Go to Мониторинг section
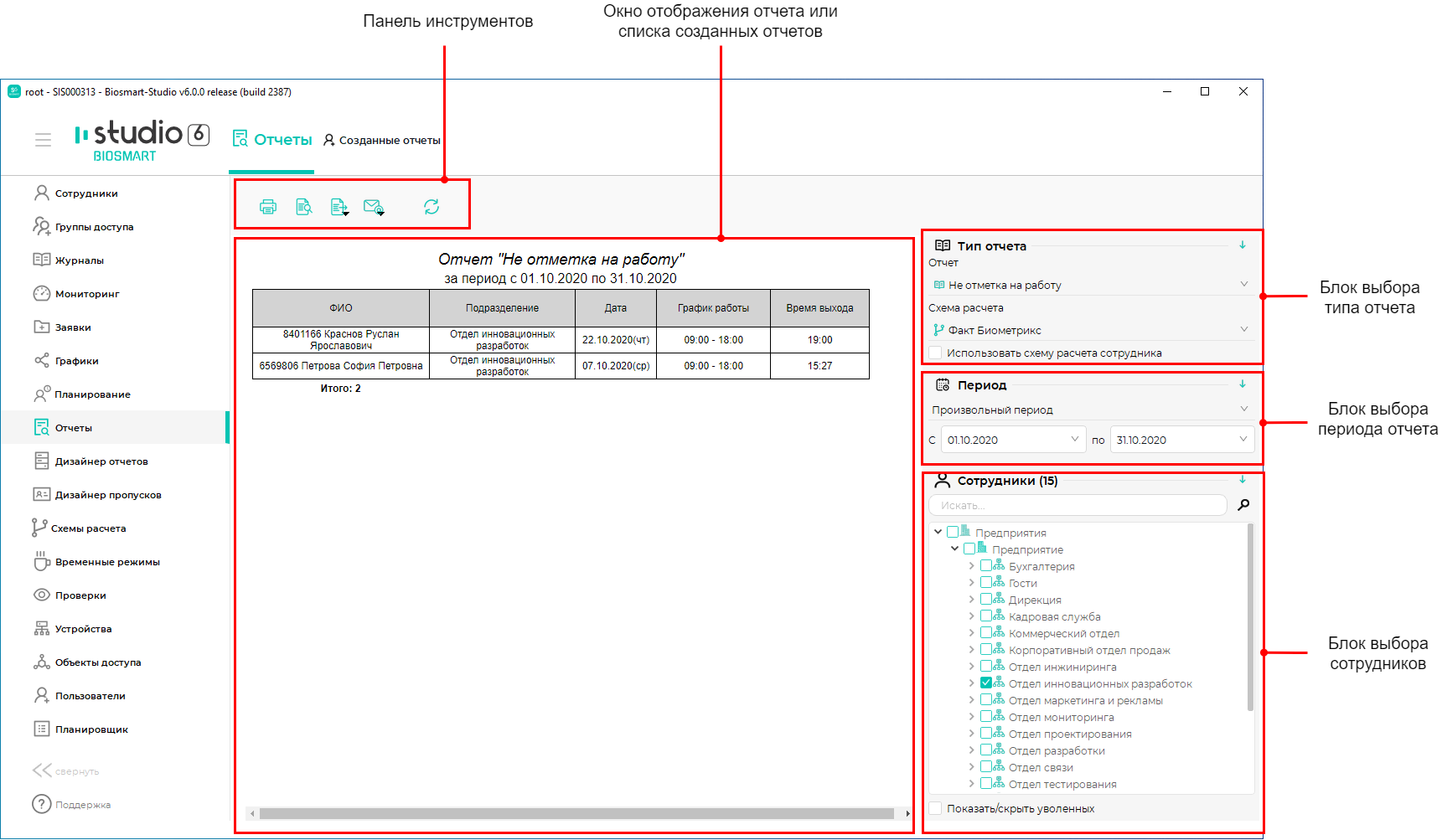 click(x=87, y=294)
